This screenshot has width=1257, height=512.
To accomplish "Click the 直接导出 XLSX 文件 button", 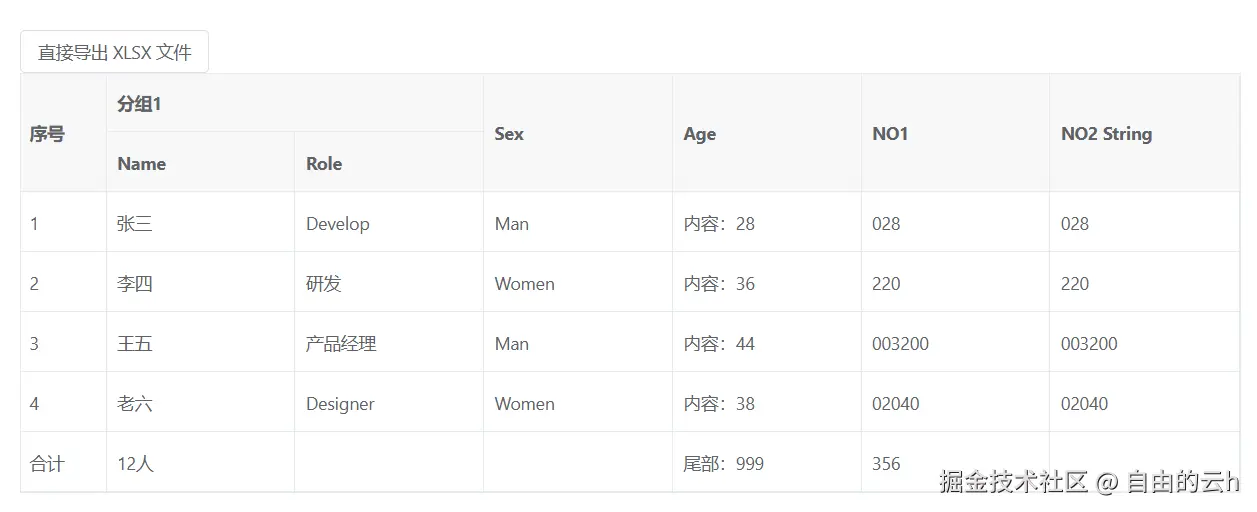I will [114, 52].
